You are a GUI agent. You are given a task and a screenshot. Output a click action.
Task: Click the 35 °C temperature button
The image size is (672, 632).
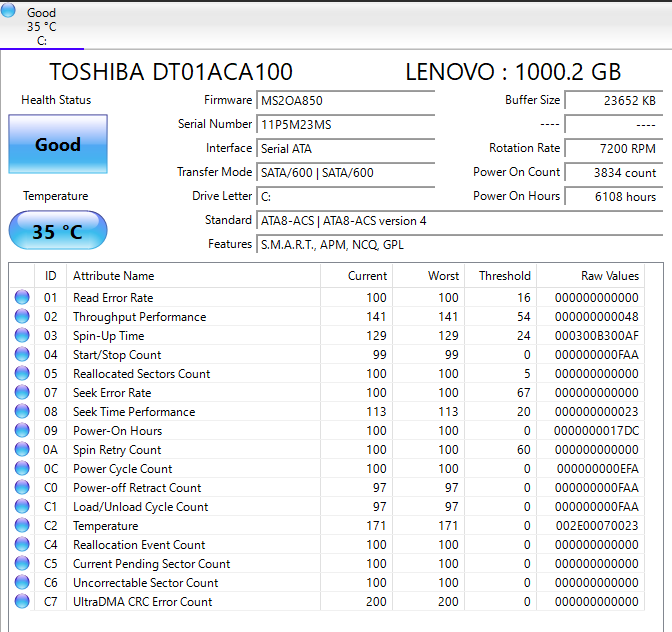[58, 231]
